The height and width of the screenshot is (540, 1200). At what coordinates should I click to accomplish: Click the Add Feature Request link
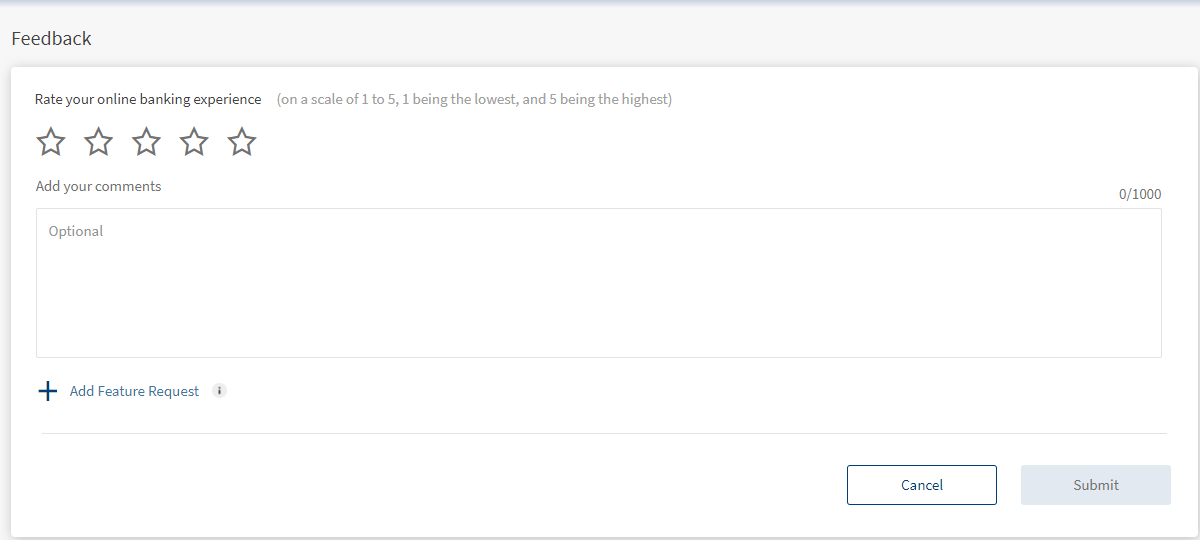pos(134,391)
